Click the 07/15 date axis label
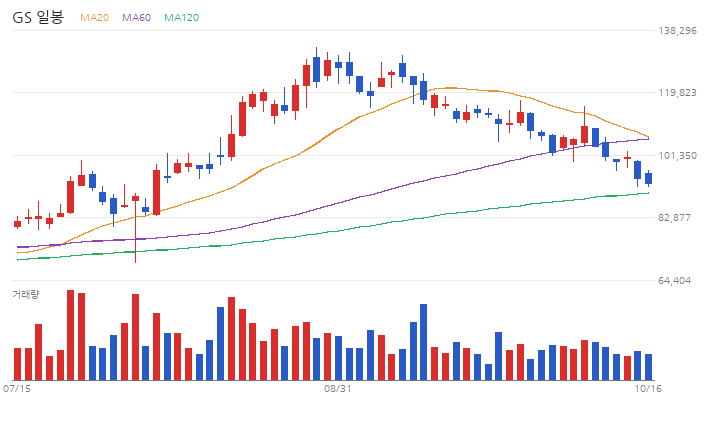Image resolution: width=720 pixels, height=440 pixels. tap(17, 389)
